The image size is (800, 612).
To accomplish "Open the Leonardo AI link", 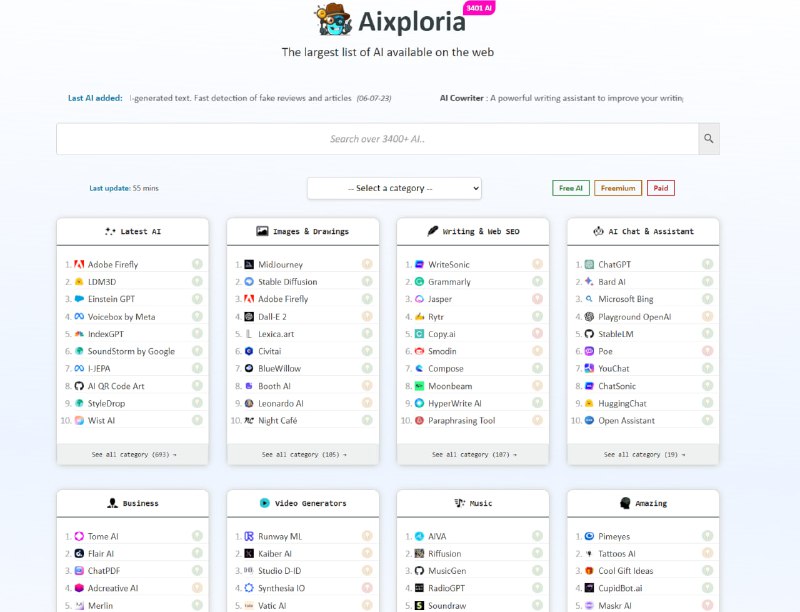I will 281,403.
